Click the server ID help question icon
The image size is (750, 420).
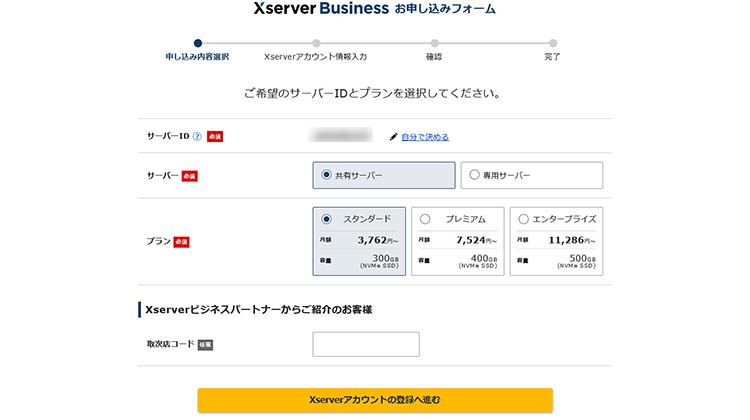pos(197,136)
